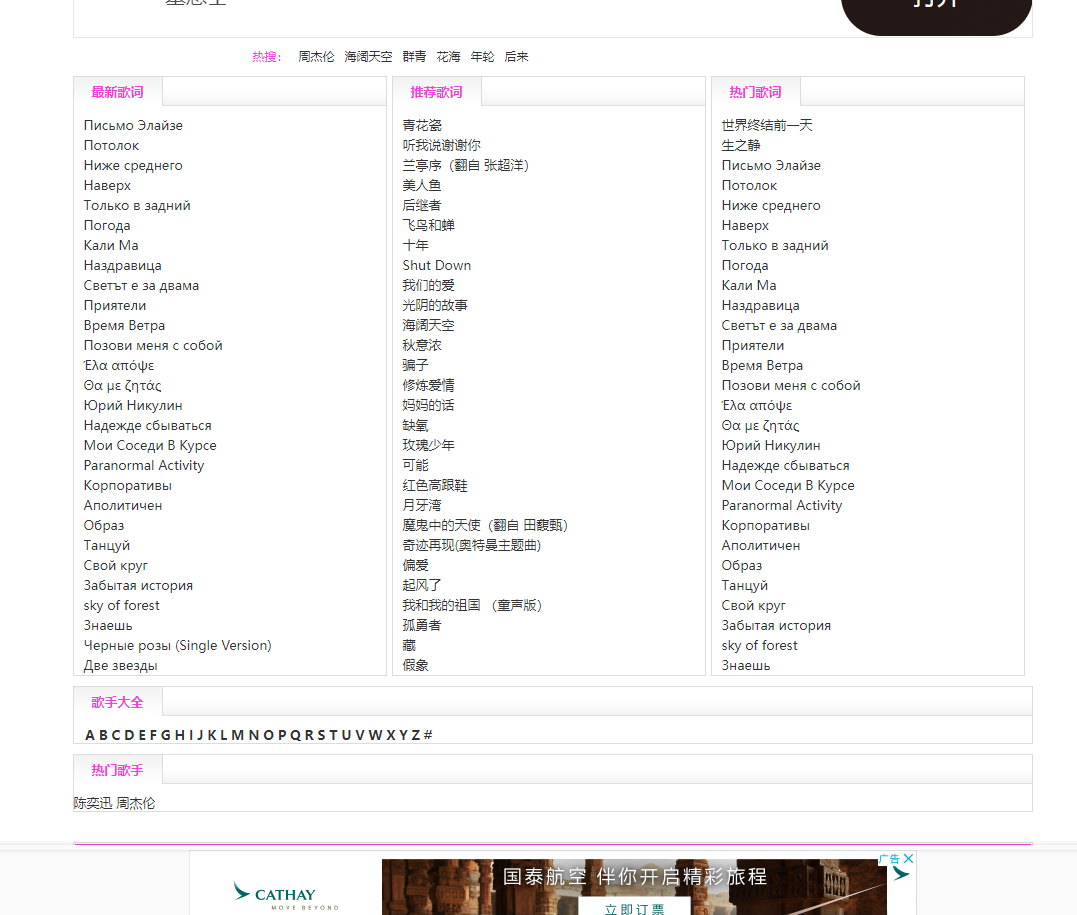
Task: Open 孤勇者 lyrics
Action: coord(422,625)
